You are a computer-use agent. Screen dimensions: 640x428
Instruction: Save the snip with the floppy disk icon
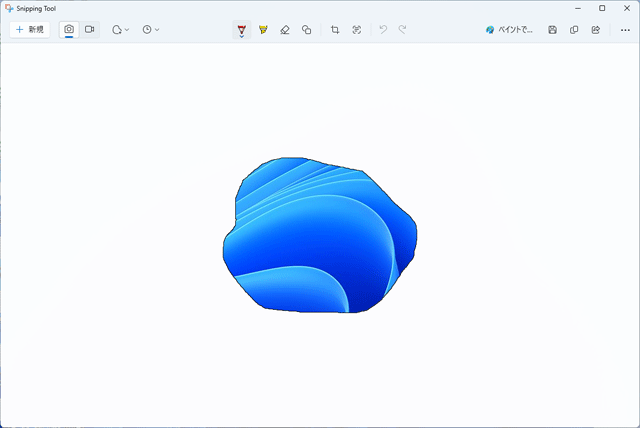point(553,30)
